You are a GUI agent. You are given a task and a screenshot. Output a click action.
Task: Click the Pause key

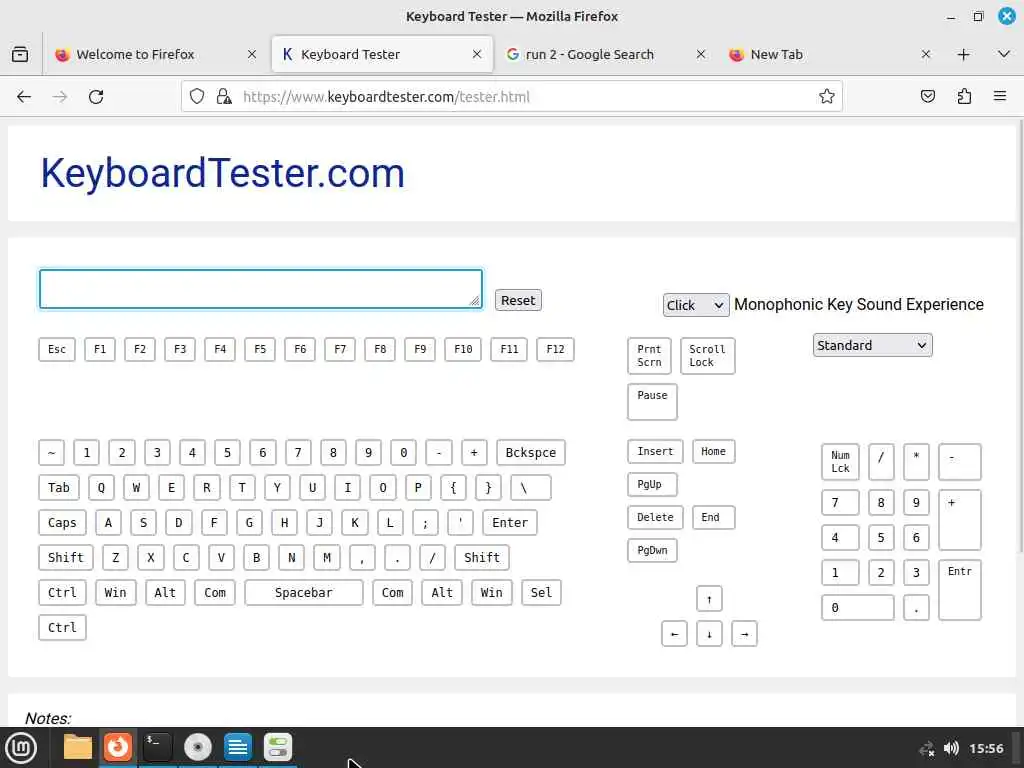[652, 402]
